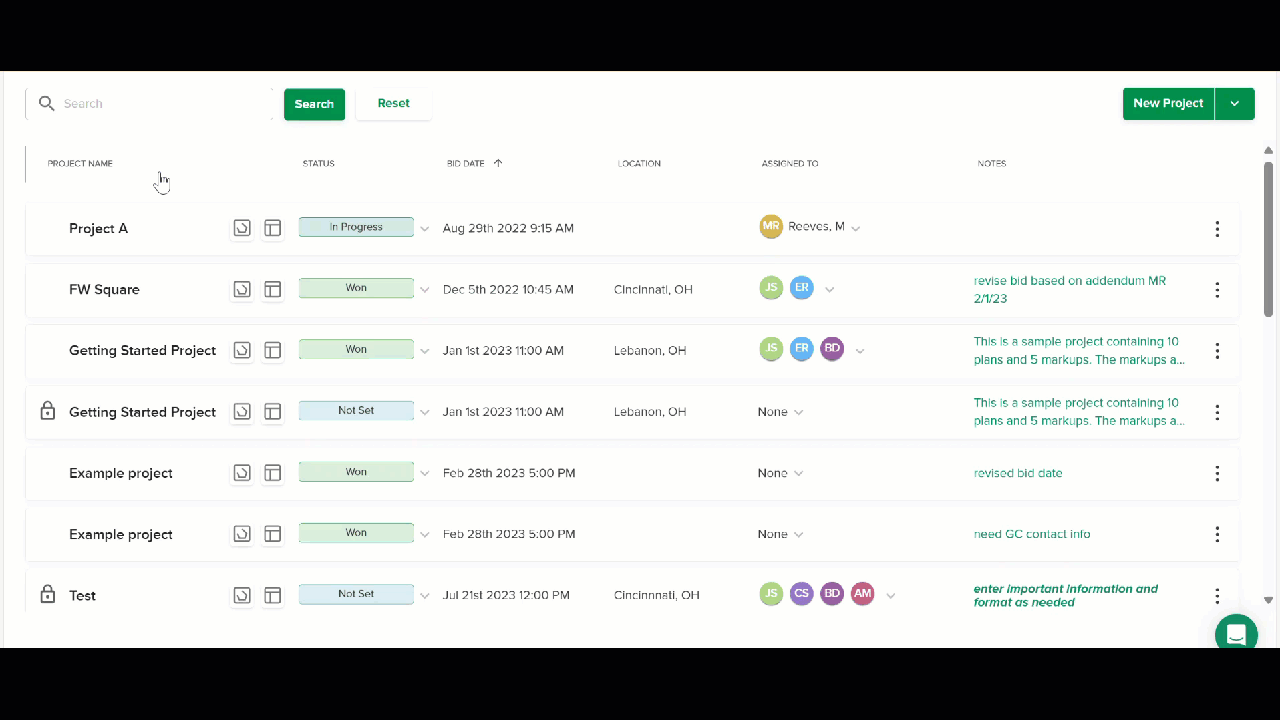
Task: Open more options menu for Project A
Action: 1217,229
